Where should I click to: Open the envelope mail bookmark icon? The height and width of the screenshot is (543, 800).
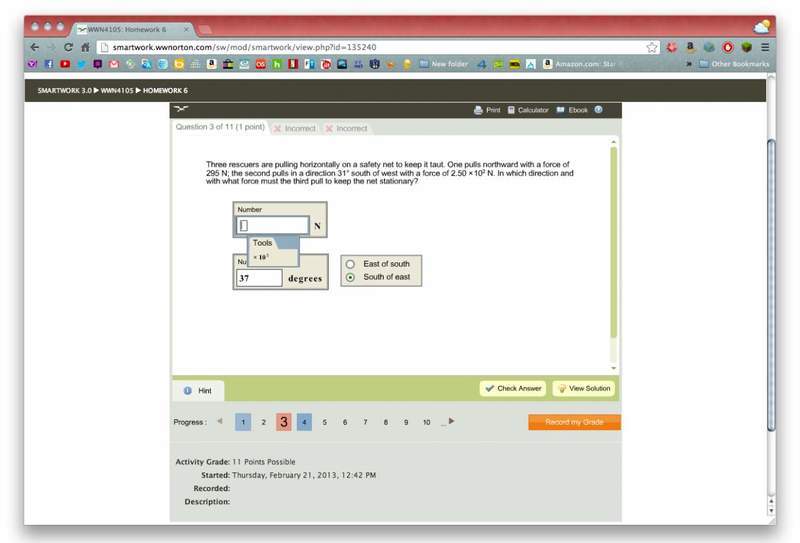pyautogui.click(x=114, y=64)
